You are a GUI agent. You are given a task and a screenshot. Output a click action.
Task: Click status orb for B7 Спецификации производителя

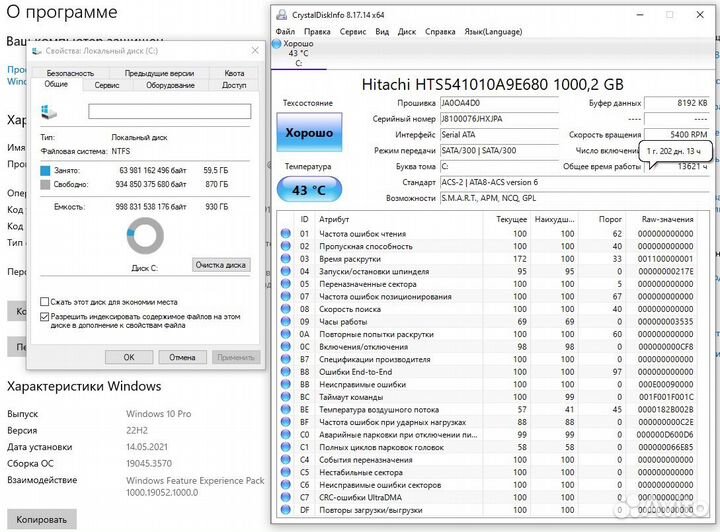(x=286, y=359)
